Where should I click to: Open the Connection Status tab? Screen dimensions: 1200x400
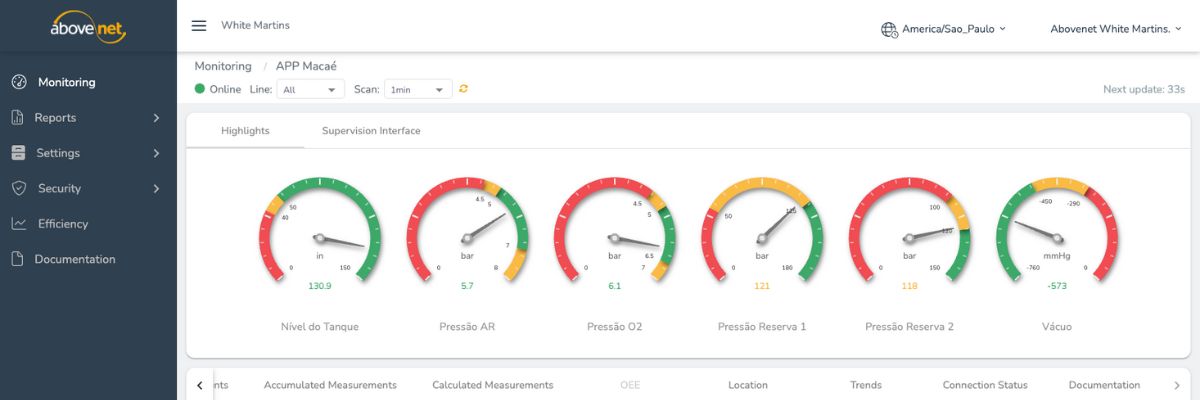point(985,385)
